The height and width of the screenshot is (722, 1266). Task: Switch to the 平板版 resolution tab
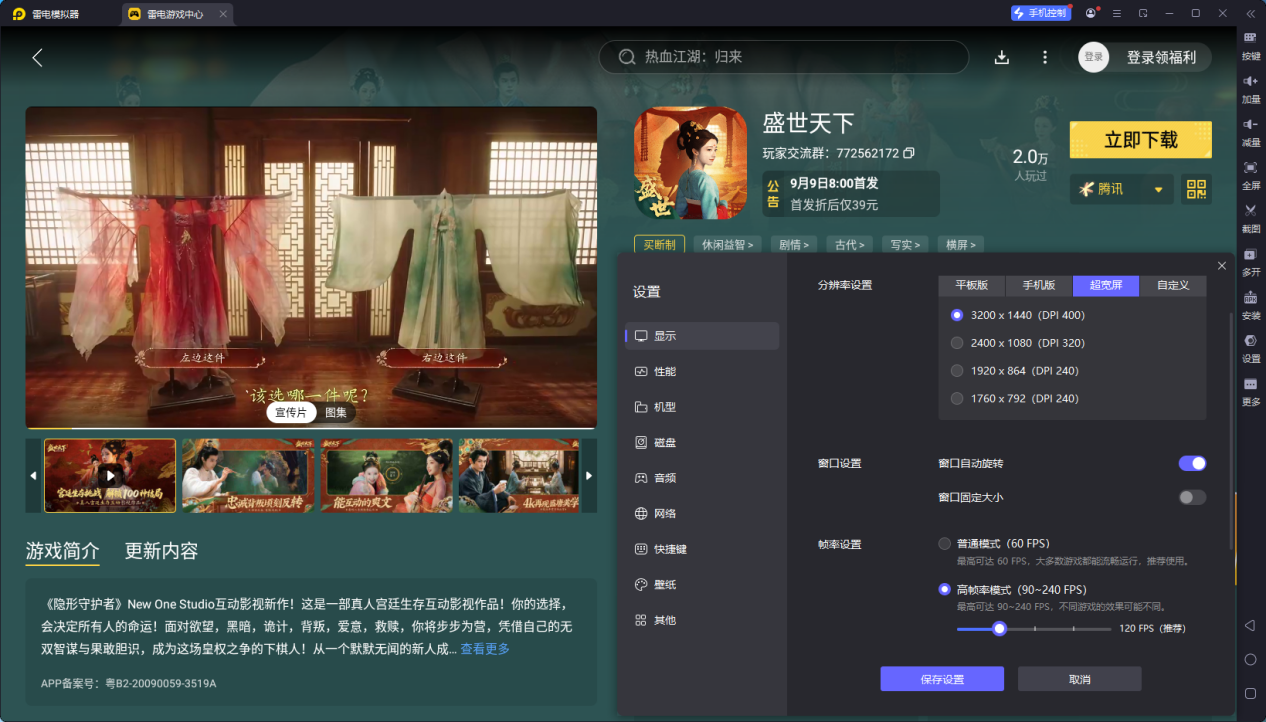coord(972,285)
